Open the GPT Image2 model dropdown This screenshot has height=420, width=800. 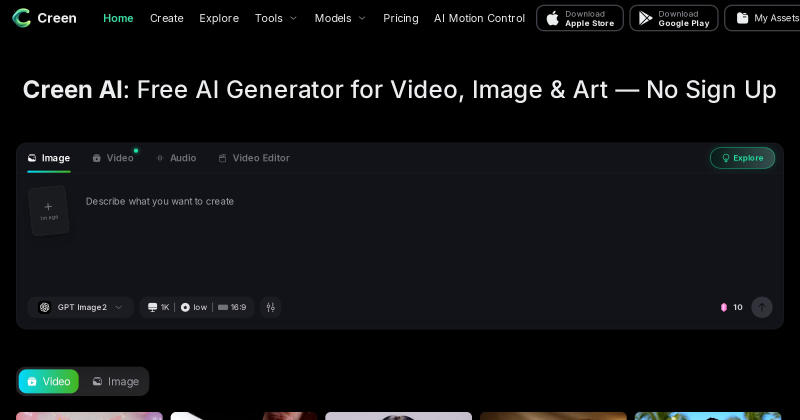81,307
